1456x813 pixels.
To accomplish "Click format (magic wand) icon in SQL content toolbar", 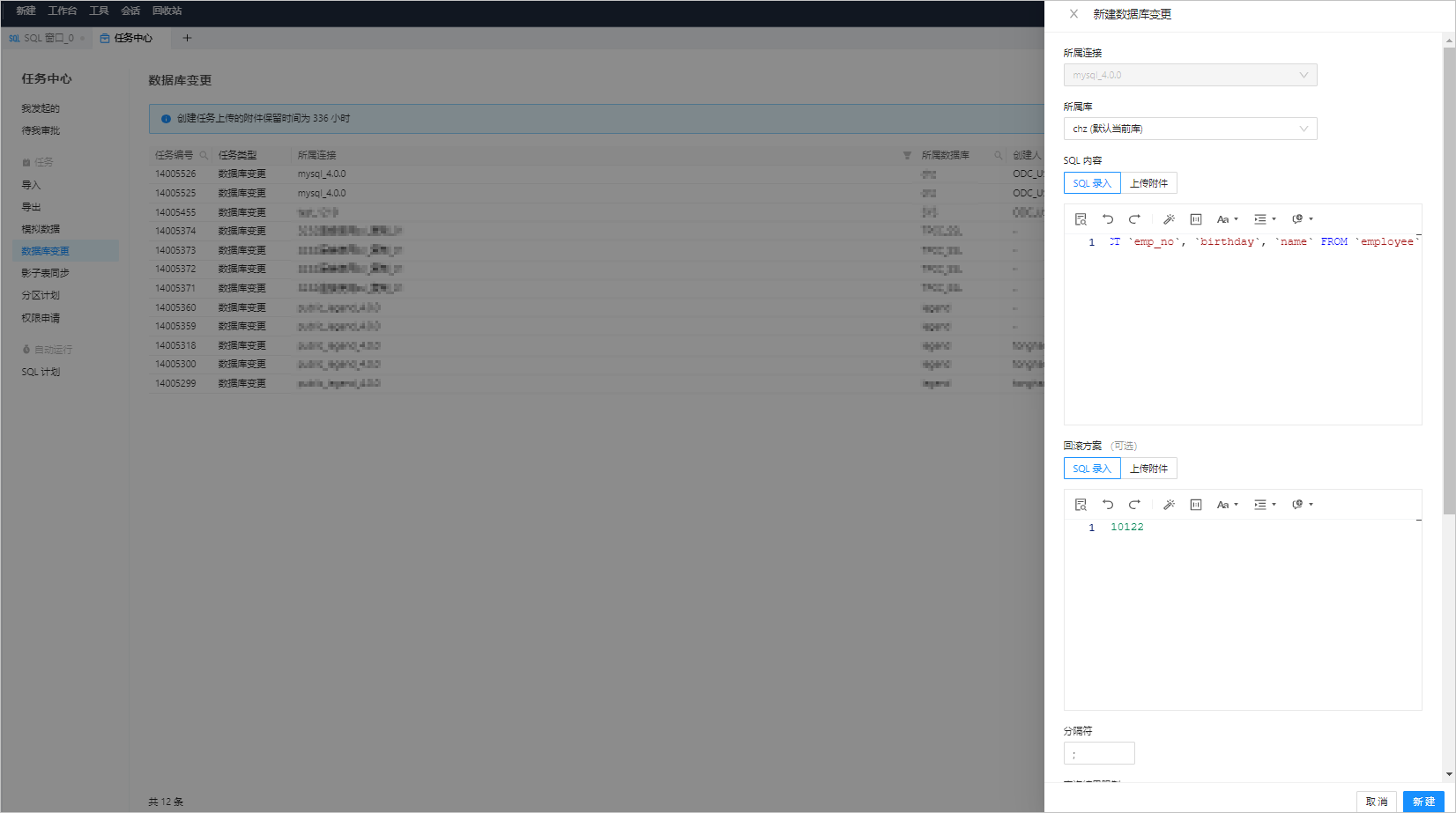I will 1169,219.
